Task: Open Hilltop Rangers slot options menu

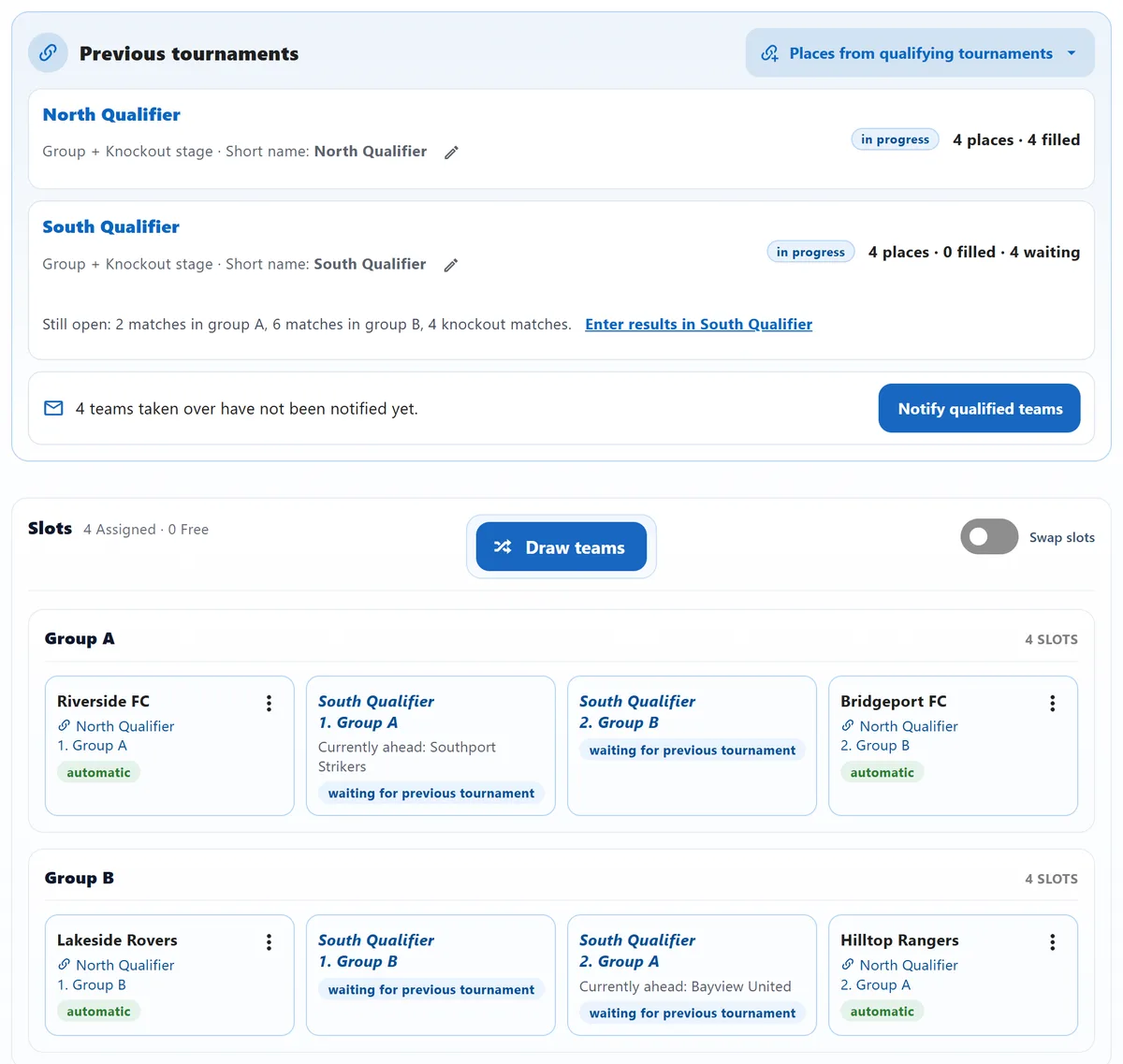Action: (x=1053, y=942)
